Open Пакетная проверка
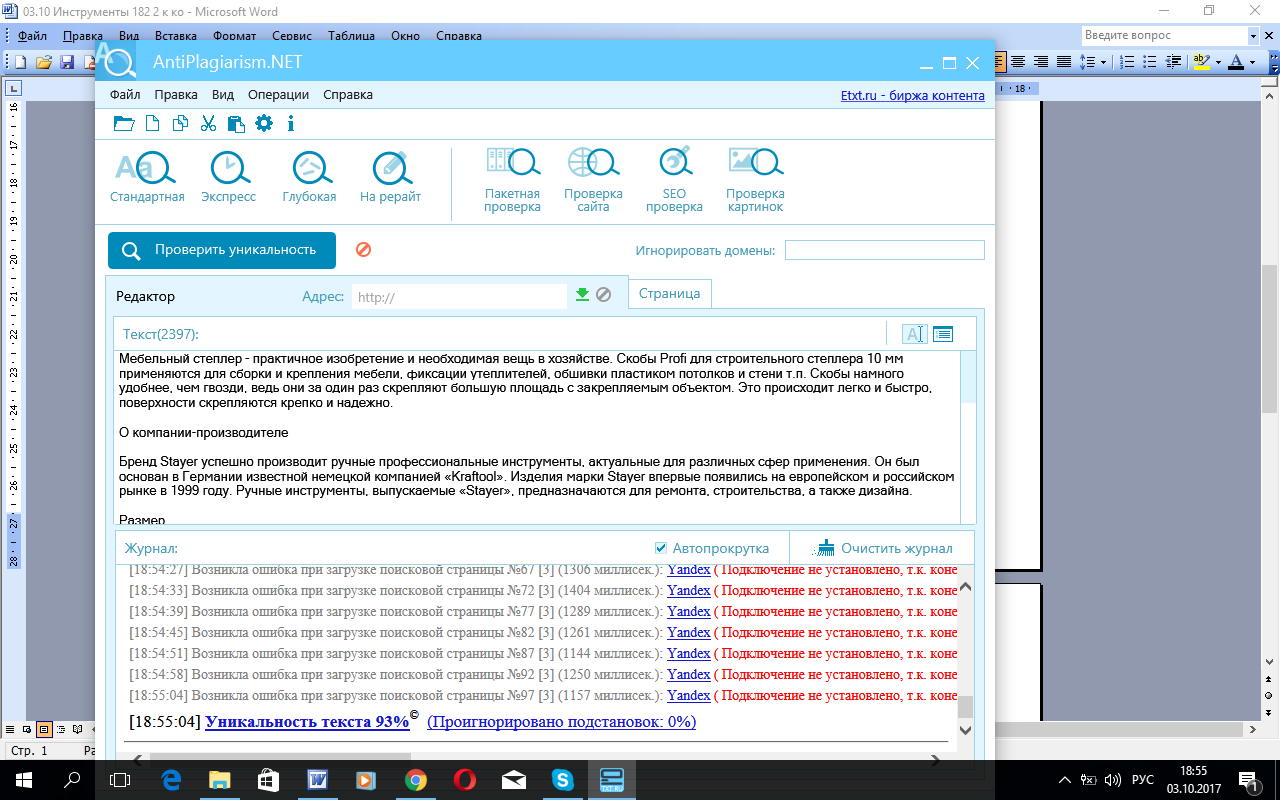The height and width of the screenshot is (800, 1280). point(512,181)
